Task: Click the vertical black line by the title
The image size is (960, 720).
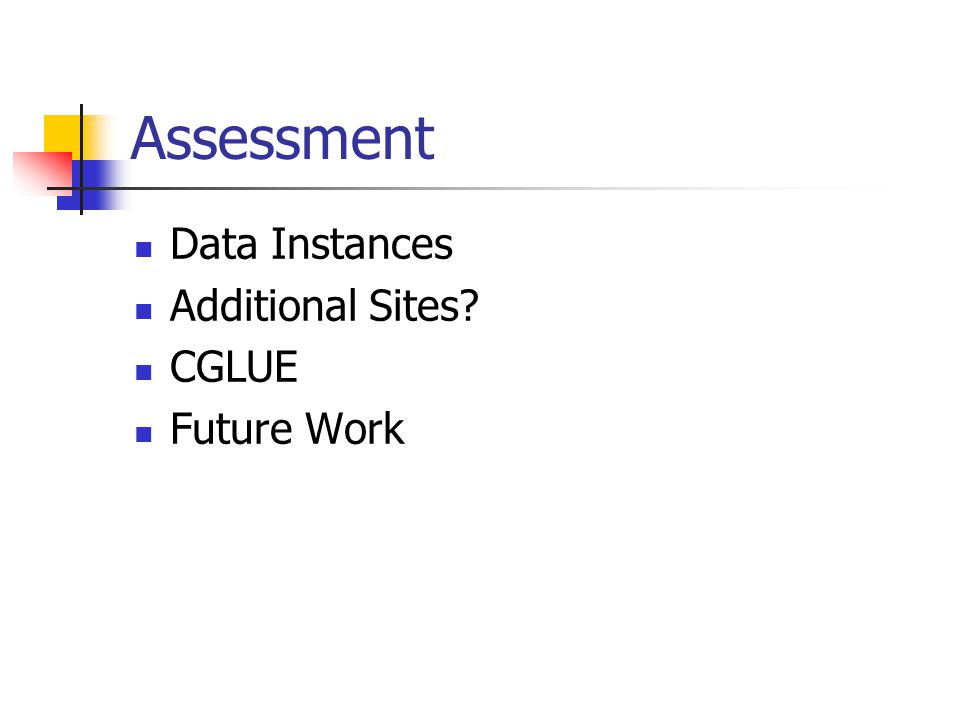Action: (81, 160)
